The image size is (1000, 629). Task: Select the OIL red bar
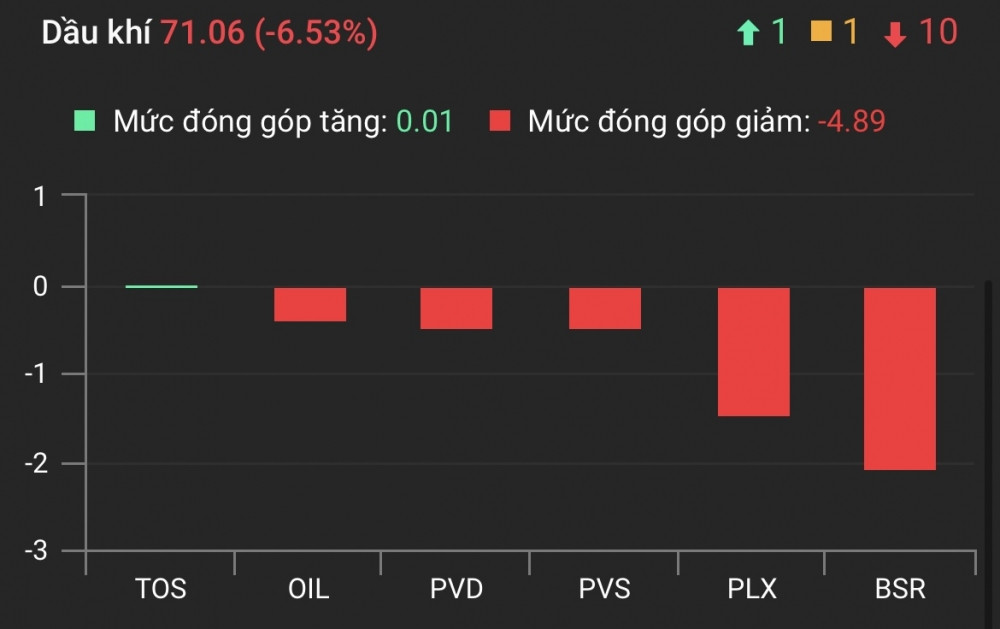click(310, 304)
